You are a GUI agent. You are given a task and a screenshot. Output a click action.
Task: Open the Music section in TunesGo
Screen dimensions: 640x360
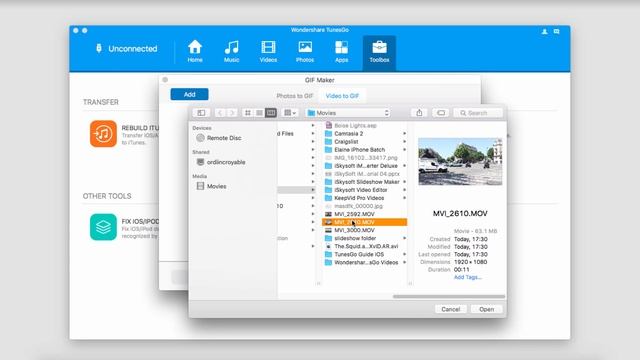point(231,51)
